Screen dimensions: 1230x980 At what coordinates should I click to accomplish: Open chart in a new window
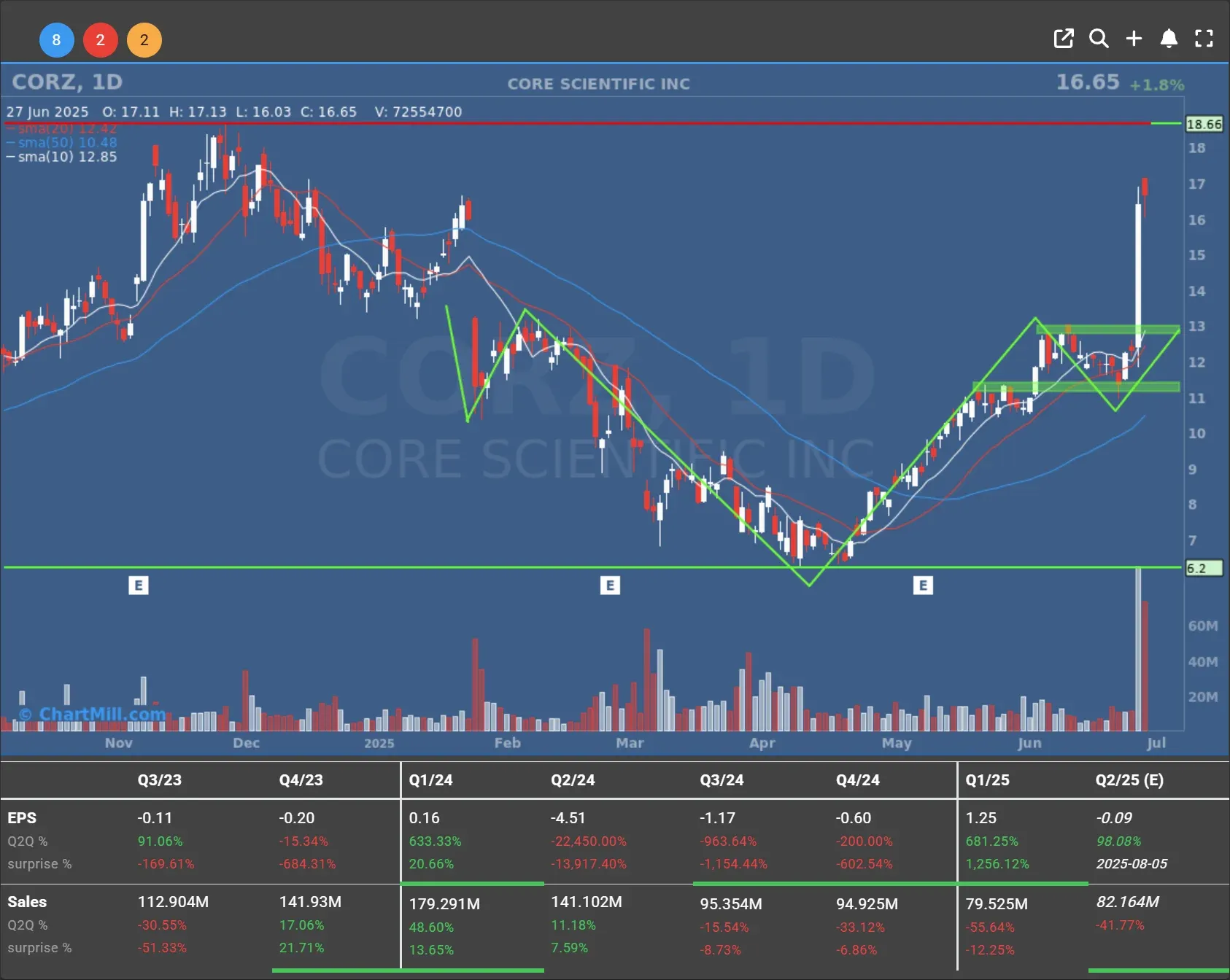tap(1064, 39)
